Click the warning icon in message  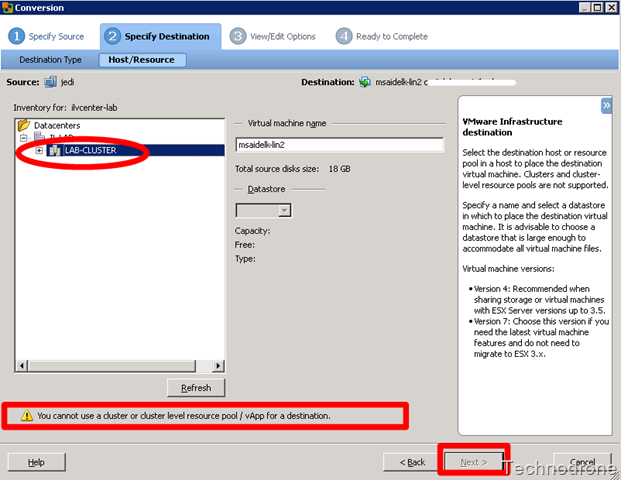27,415
